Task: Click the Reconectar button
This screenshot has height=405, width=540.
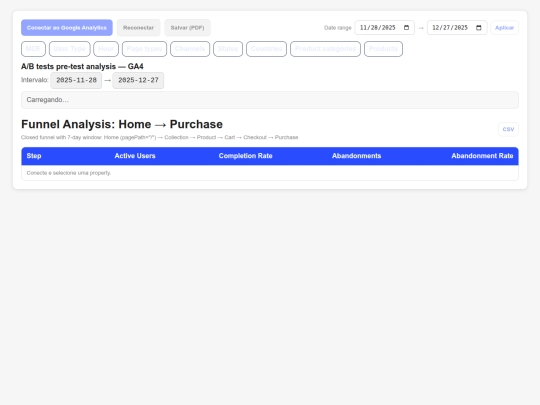Action: [138, 28]
